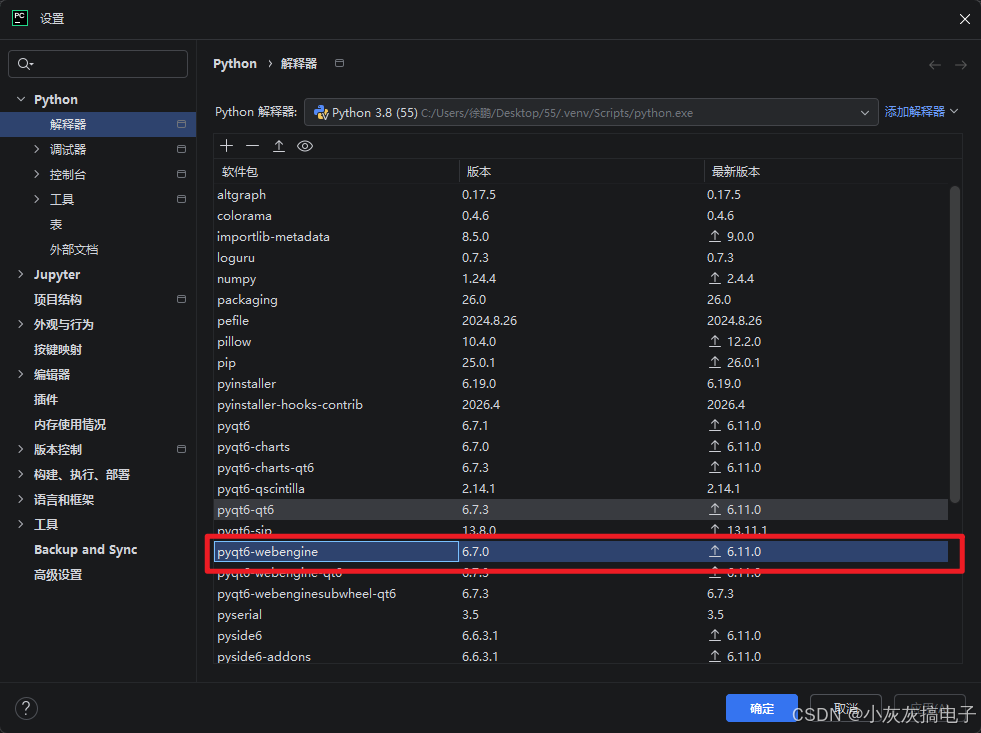Select the altgraph package row
Image resolution: width=981 pixels, height=733 pixels.
(x=581, y=195)
